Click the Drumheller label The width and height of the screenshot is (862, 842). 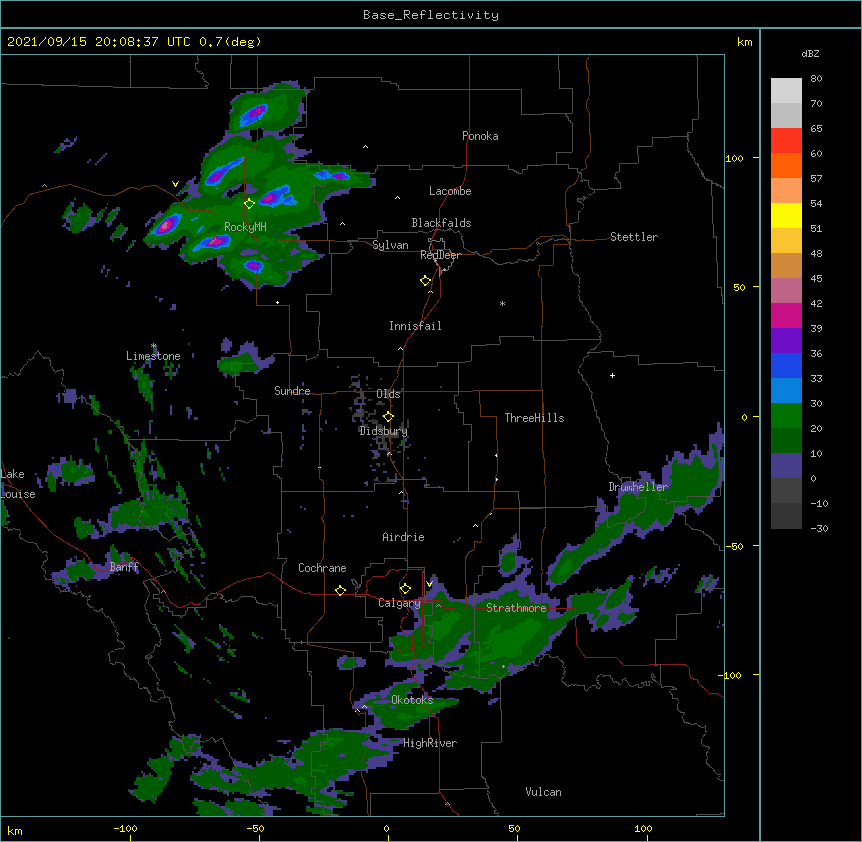pyautogui.click(x=638, y=487)
